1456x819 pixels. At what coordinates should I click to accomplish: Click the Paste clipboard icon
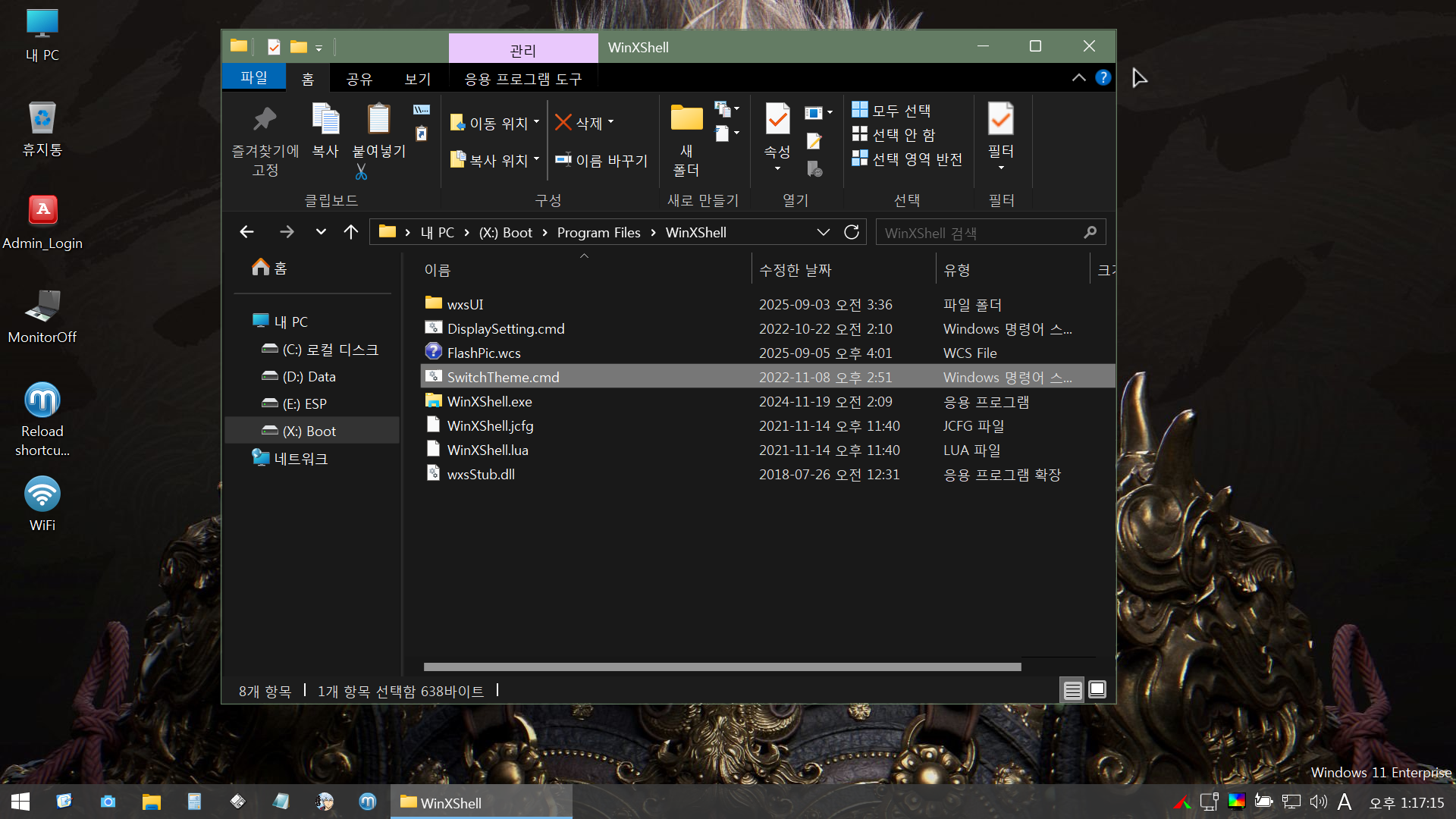pyautogui.click(x=378, y=119)
